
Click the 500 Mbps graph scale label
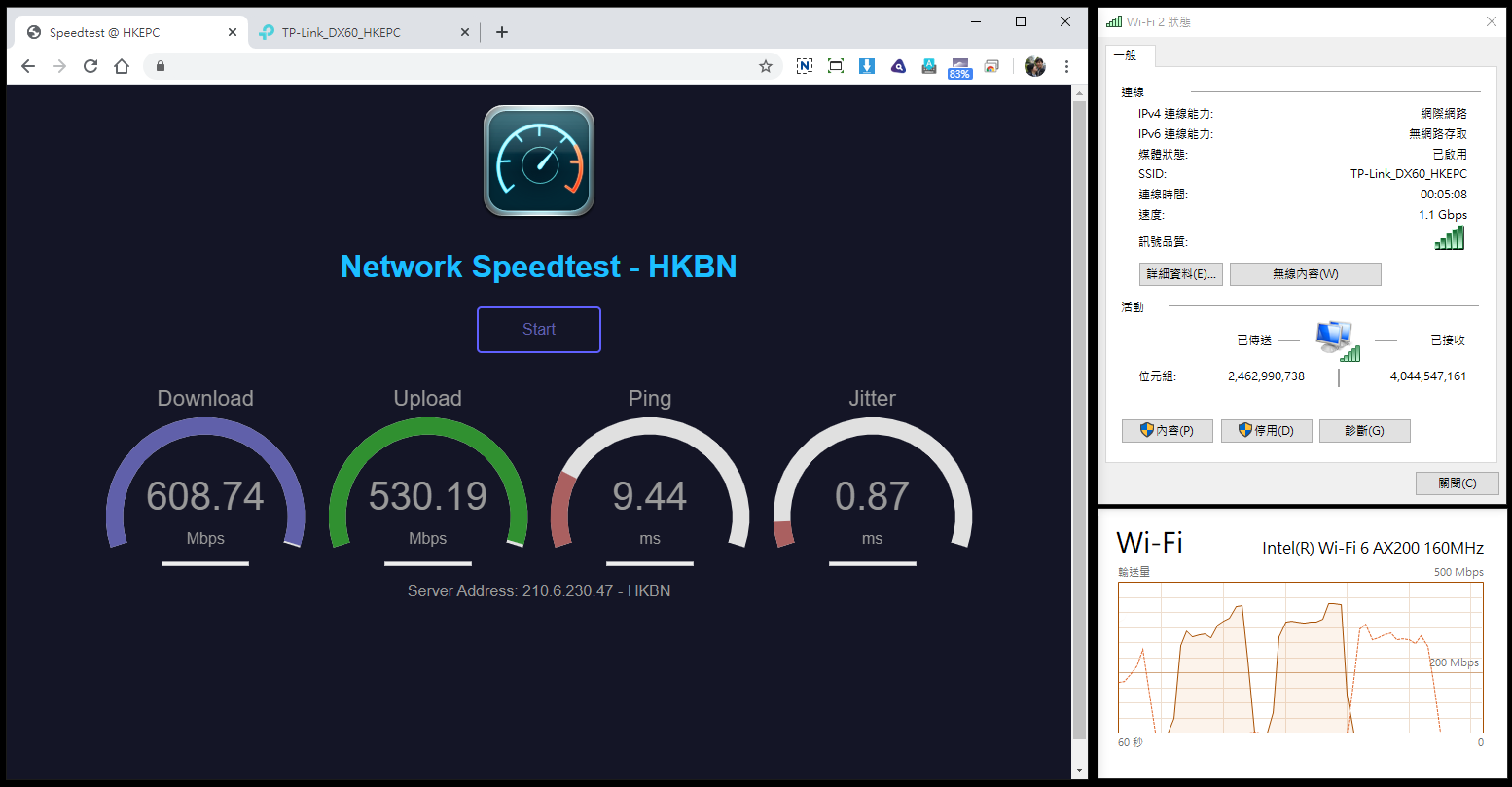[1458, 572]
